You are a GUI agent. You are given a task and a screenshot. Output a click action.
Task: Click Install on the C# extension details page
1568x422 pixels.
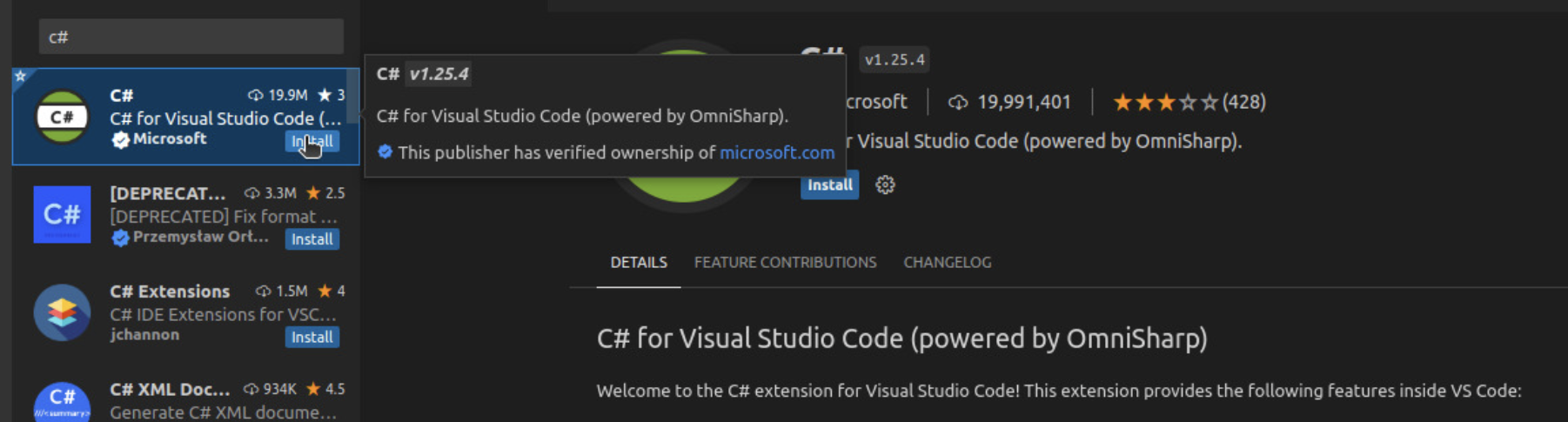click(x=829, y=184)
